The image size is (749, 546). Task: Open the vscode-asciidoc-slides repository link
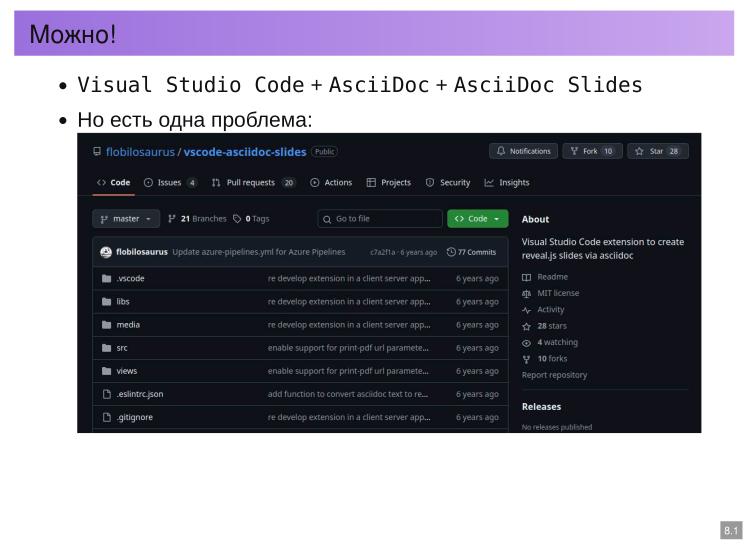[245, 152]
